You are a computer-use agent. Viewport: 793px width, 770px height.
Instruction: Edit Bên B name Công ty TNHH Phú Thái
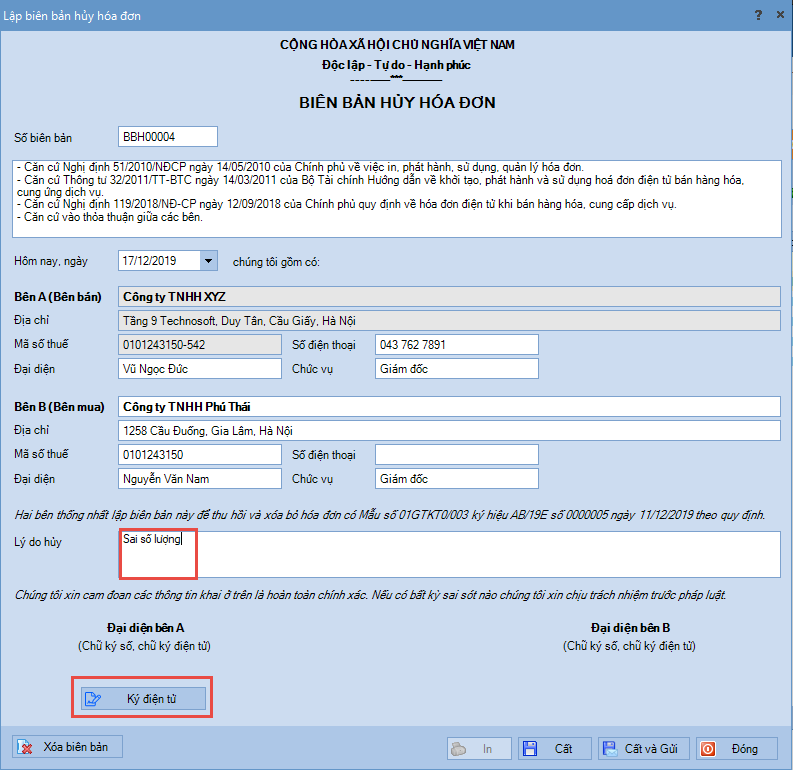(x=449, y=406)
